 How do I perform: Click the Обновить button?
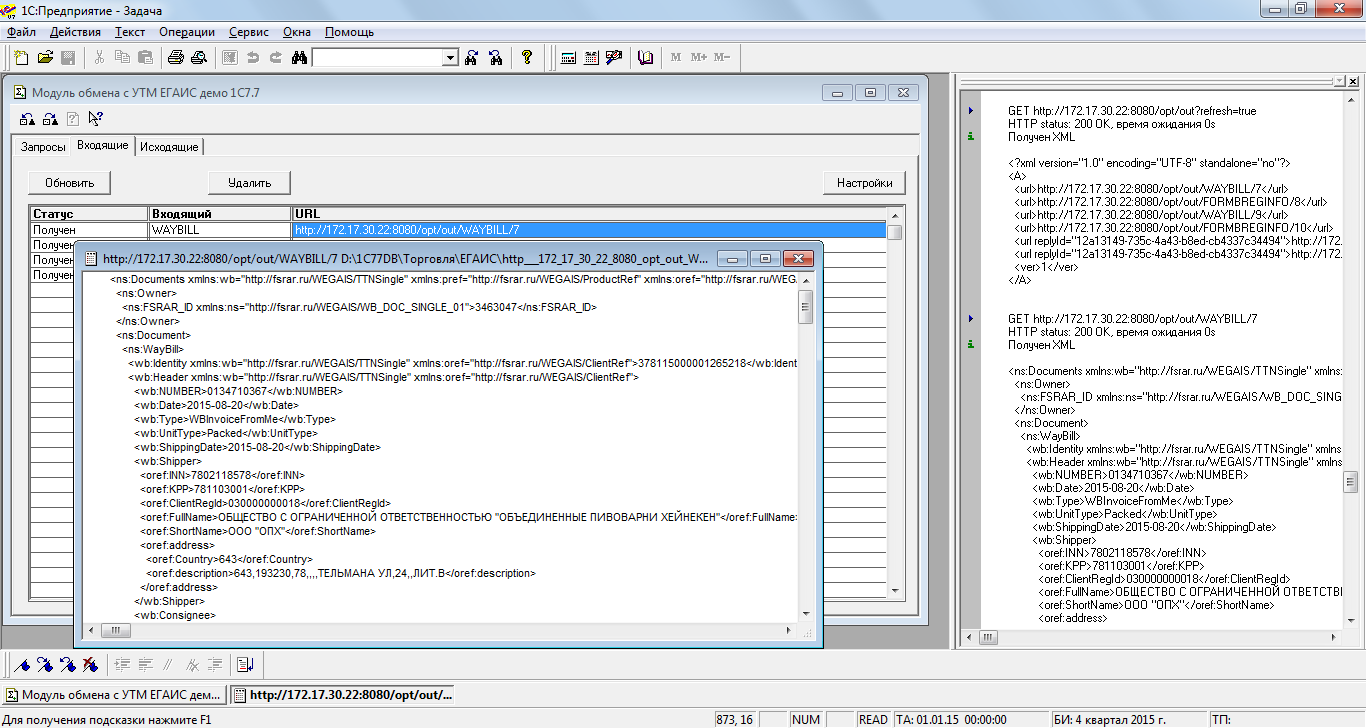[70, 183]
